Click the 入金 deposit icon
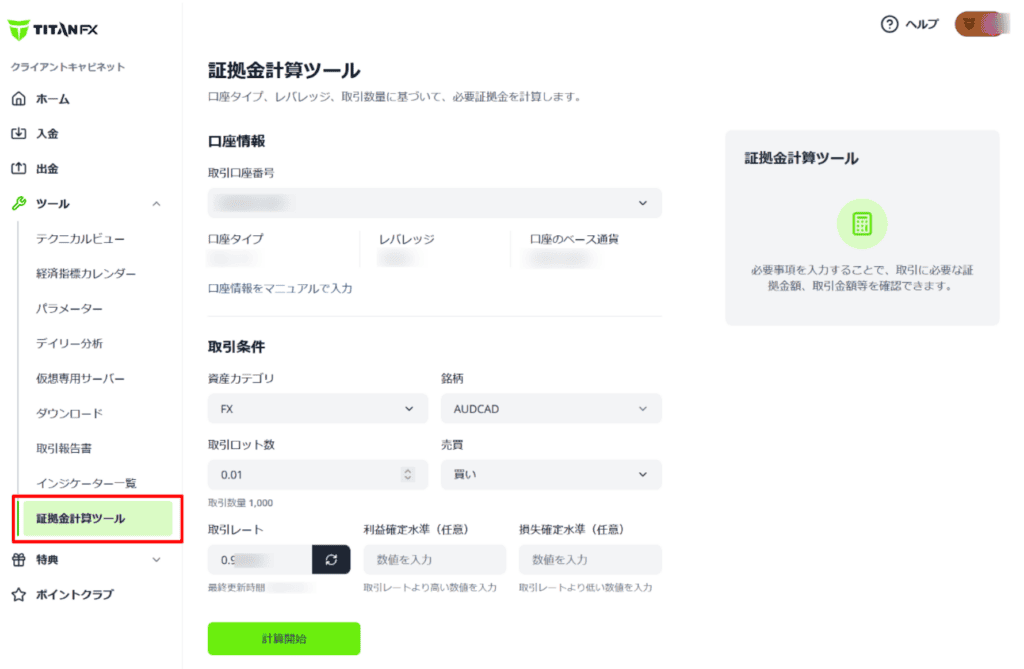 point(19,133)
